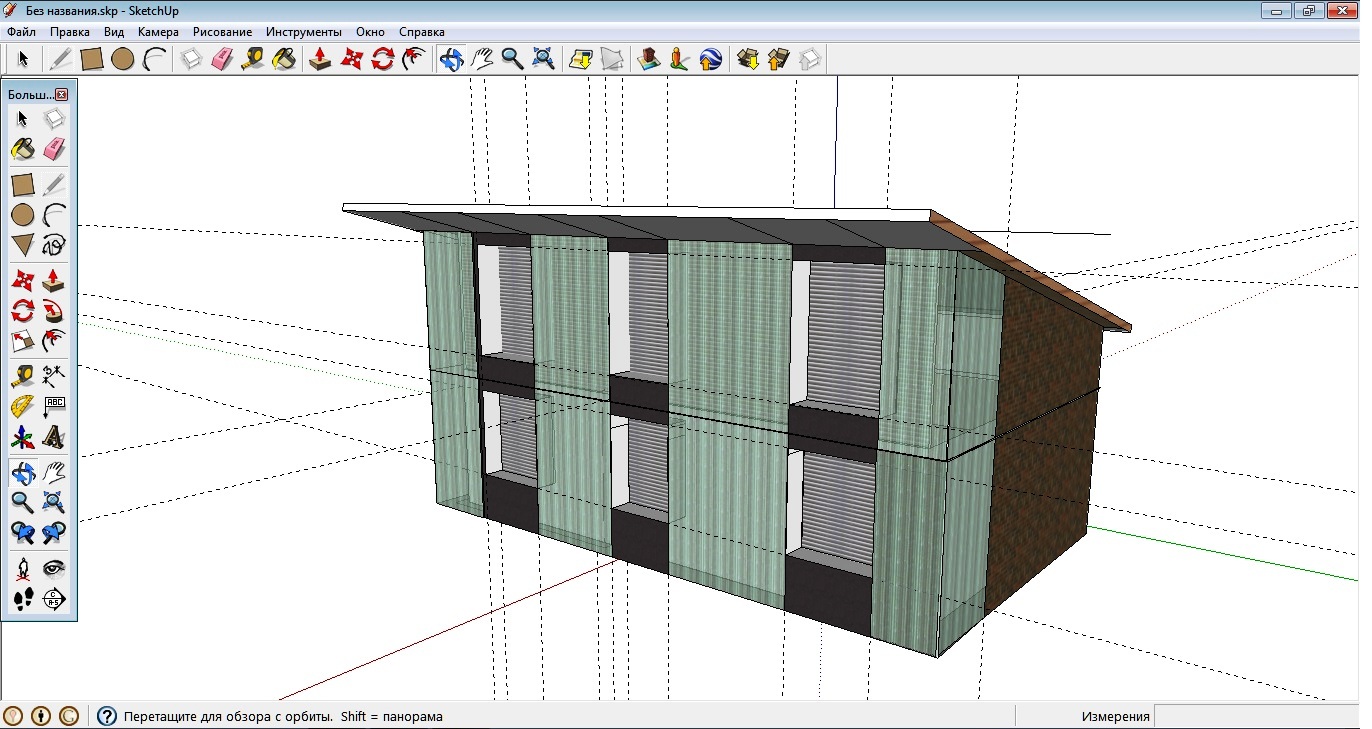Click the help question mark in status bar
Screen dimensions: 1372x729
click(107, 716)
